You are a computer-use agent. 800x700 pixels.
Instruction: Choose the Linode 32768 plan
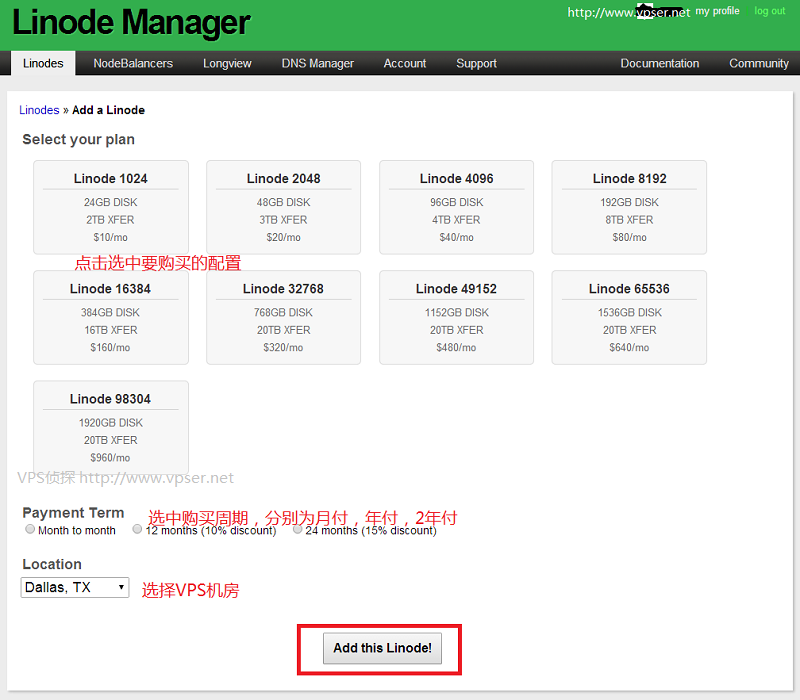click(283, 317)
